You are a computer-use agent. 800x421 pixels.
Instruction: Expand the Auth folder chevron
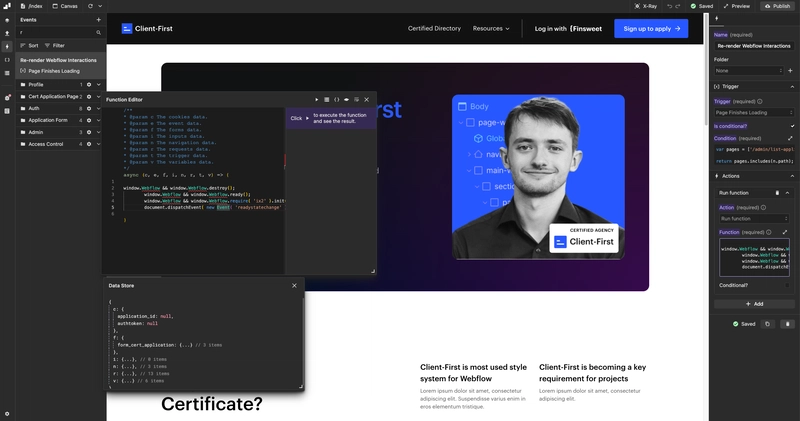coord(98,108)
